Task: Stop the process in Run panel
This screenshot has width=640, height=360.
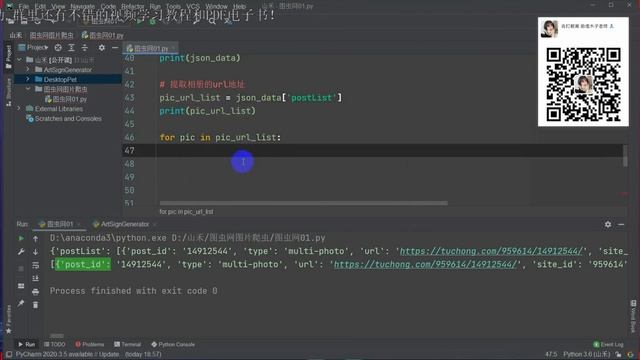Action: coord(21,269)
